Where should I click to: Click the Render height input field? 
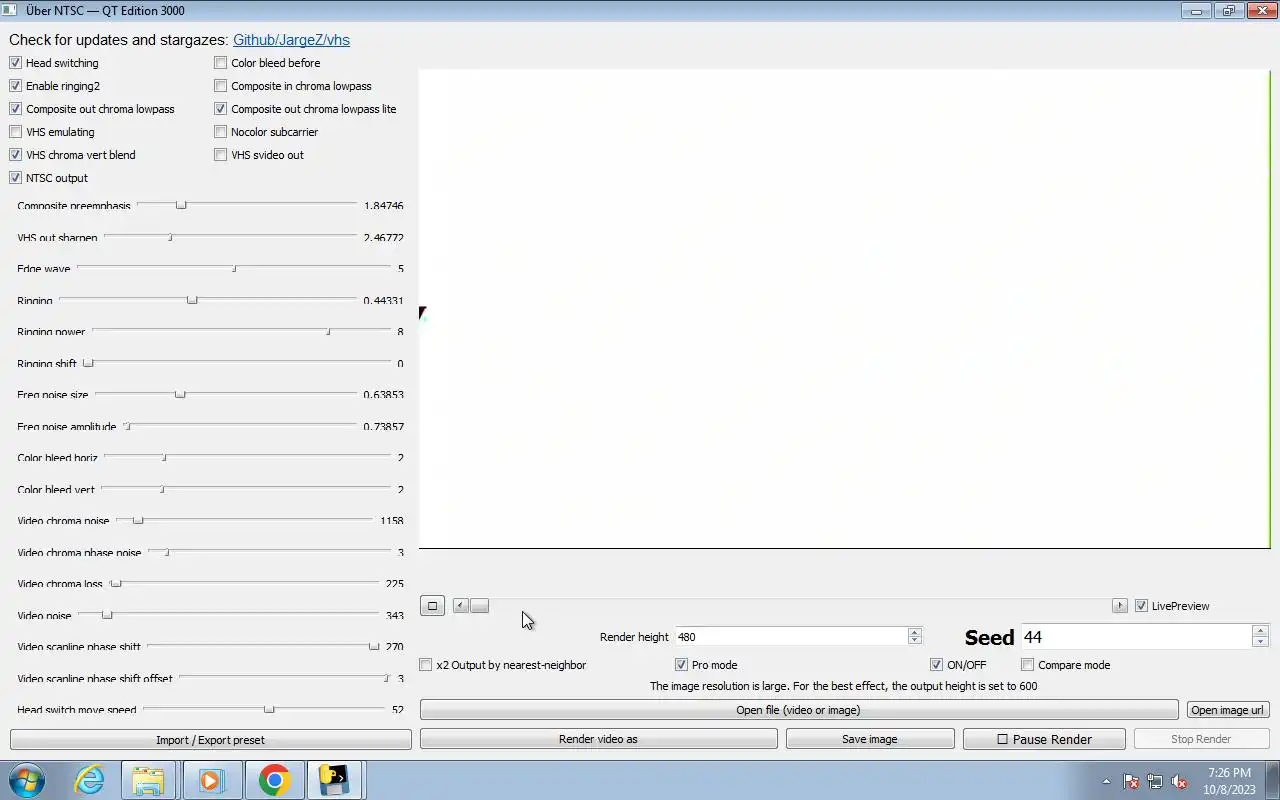(x=791, y=637)
